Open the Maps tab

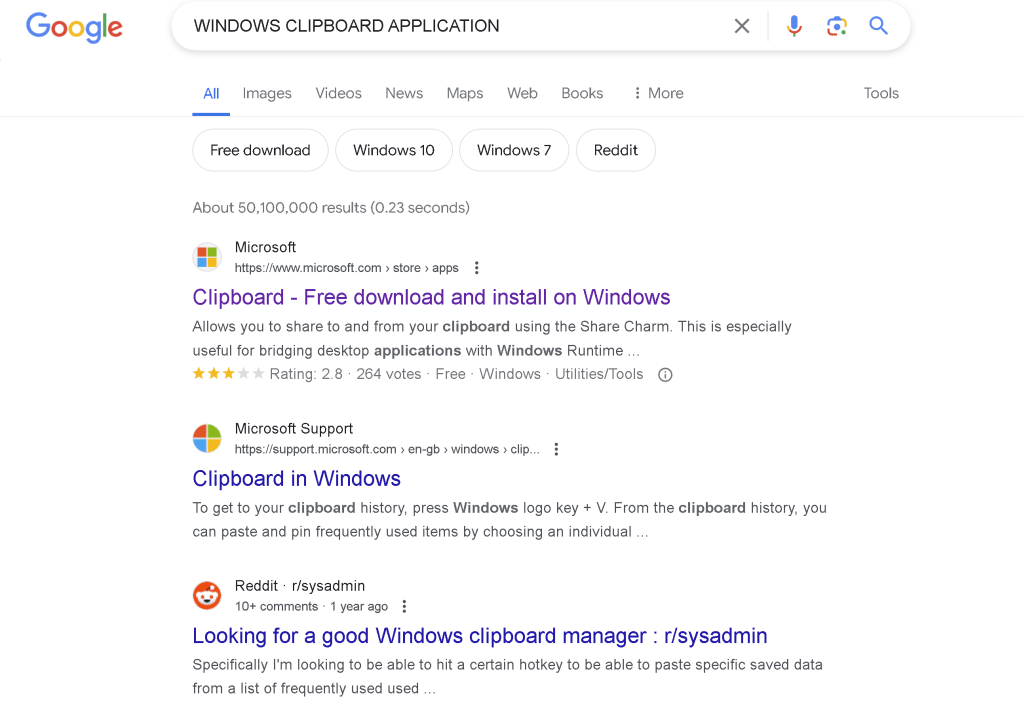coord(465,93)
